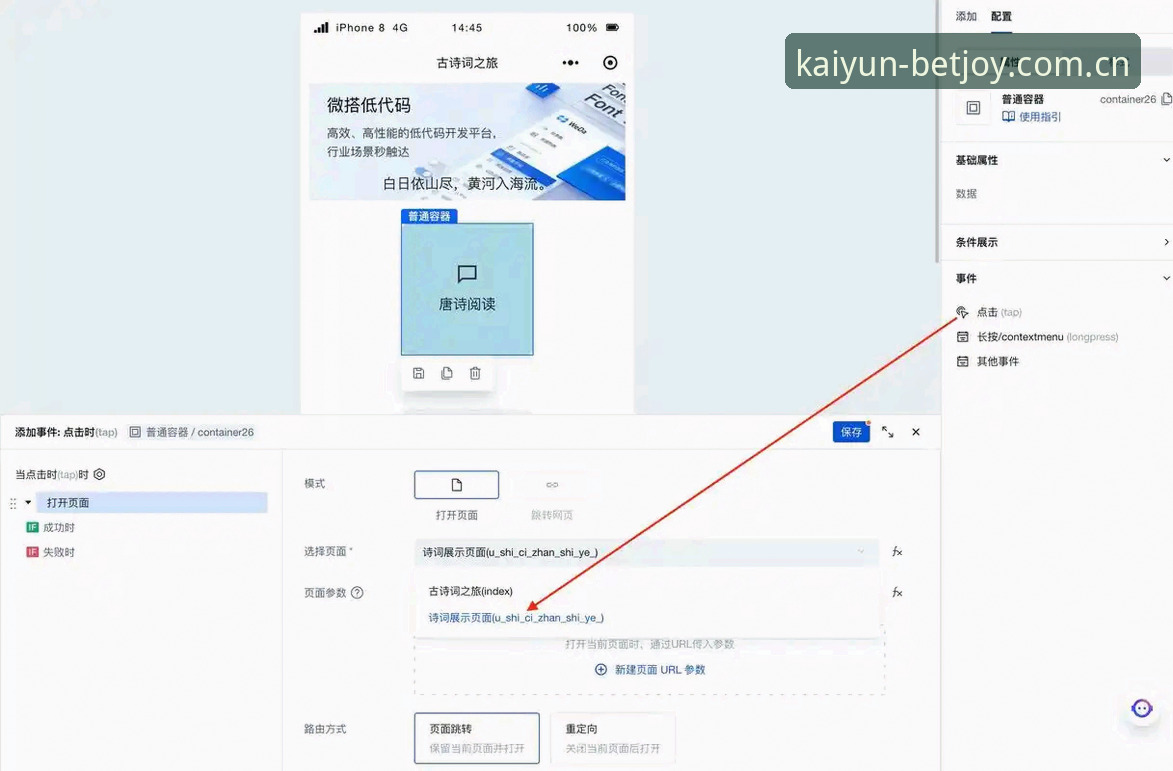Choose the 重定向 routing option
The height and width of the screenshot is (771, 1173).
pos(613,738)
